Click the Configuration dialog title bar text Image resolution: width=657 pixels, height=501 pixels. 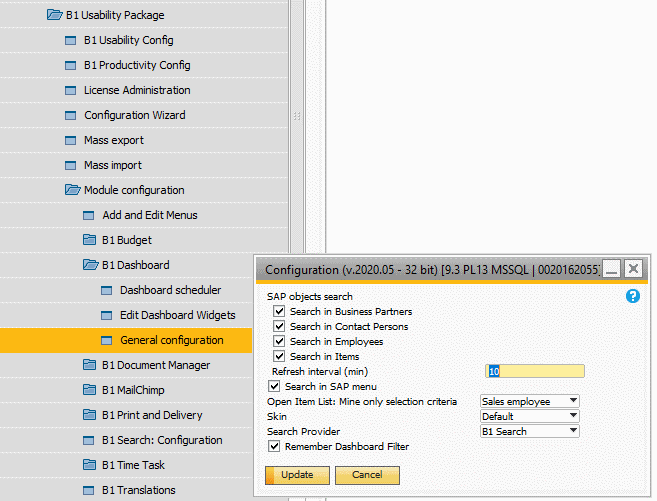pyautogui.click(x=433, y=269)
